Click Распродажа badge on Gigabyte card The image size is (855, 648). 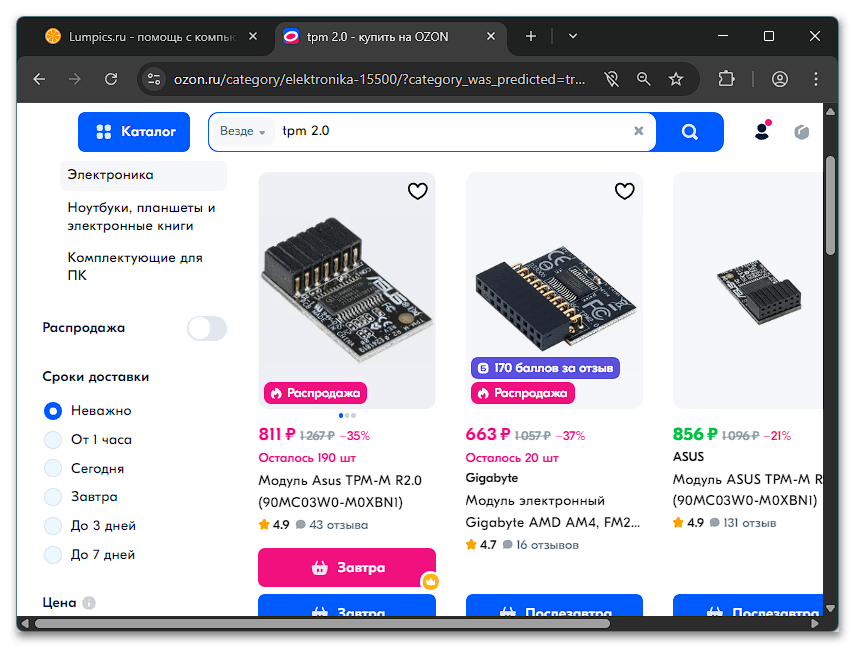click(523, 393)
